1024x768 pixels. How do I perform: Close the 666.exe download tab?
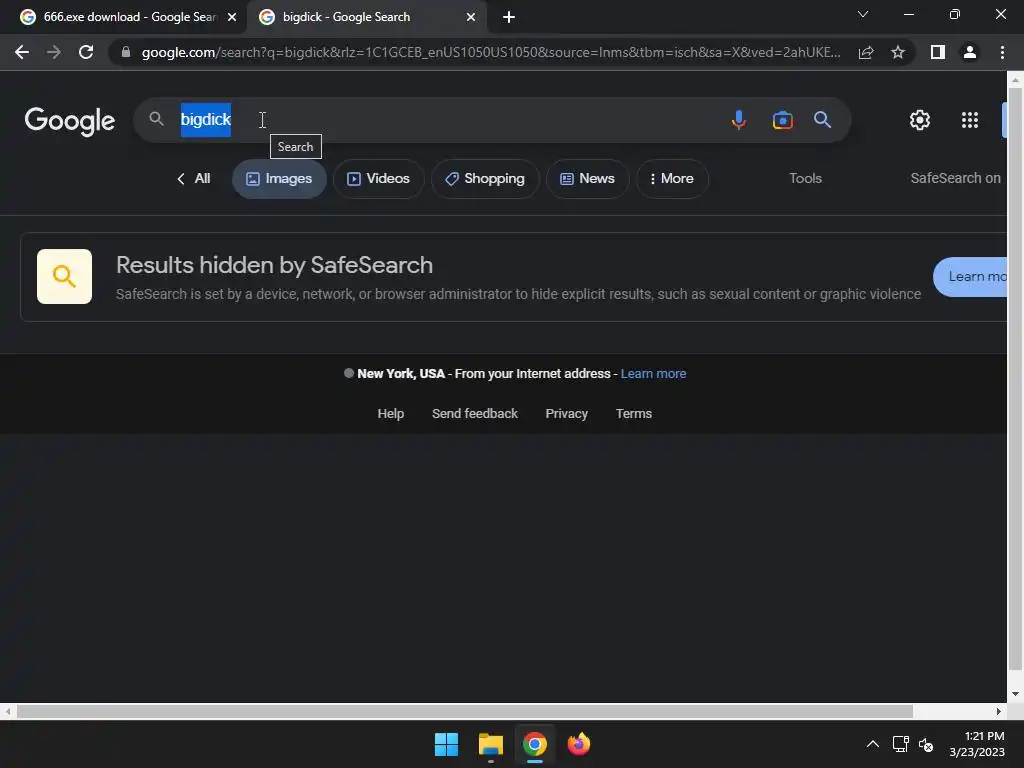[x=232, y=18]
